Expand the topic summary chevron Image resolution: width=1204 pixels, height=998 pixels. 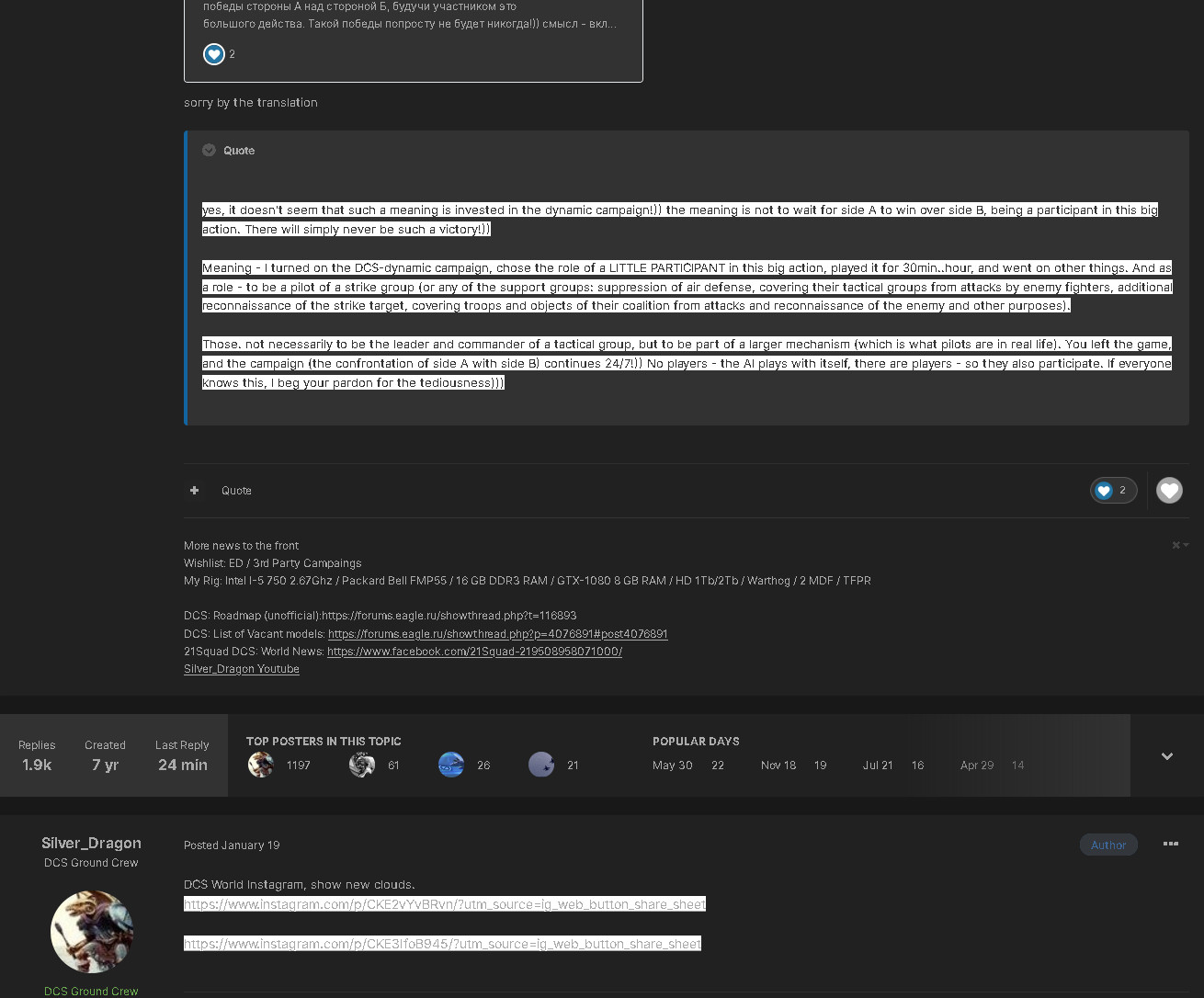1167,756
